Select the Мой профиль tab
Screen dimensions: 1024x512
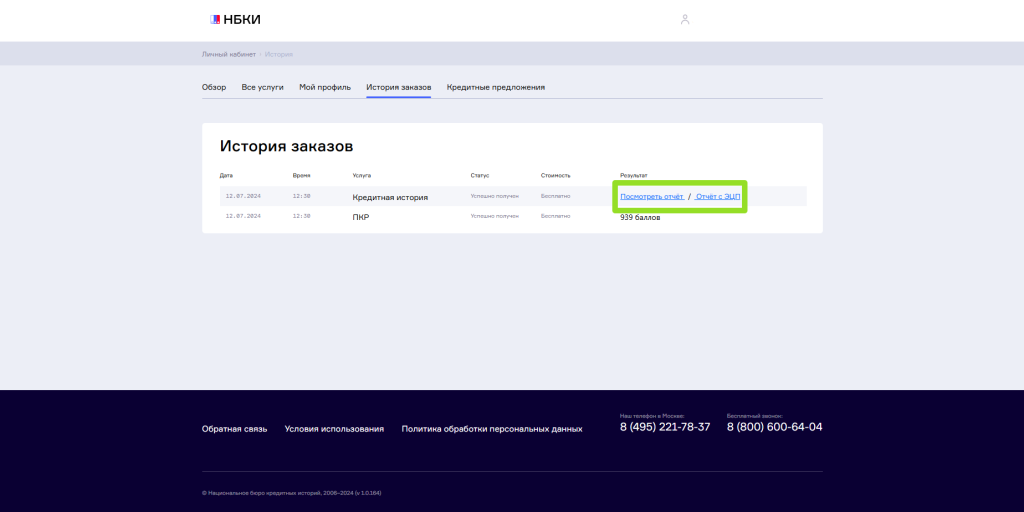[325, 87]
